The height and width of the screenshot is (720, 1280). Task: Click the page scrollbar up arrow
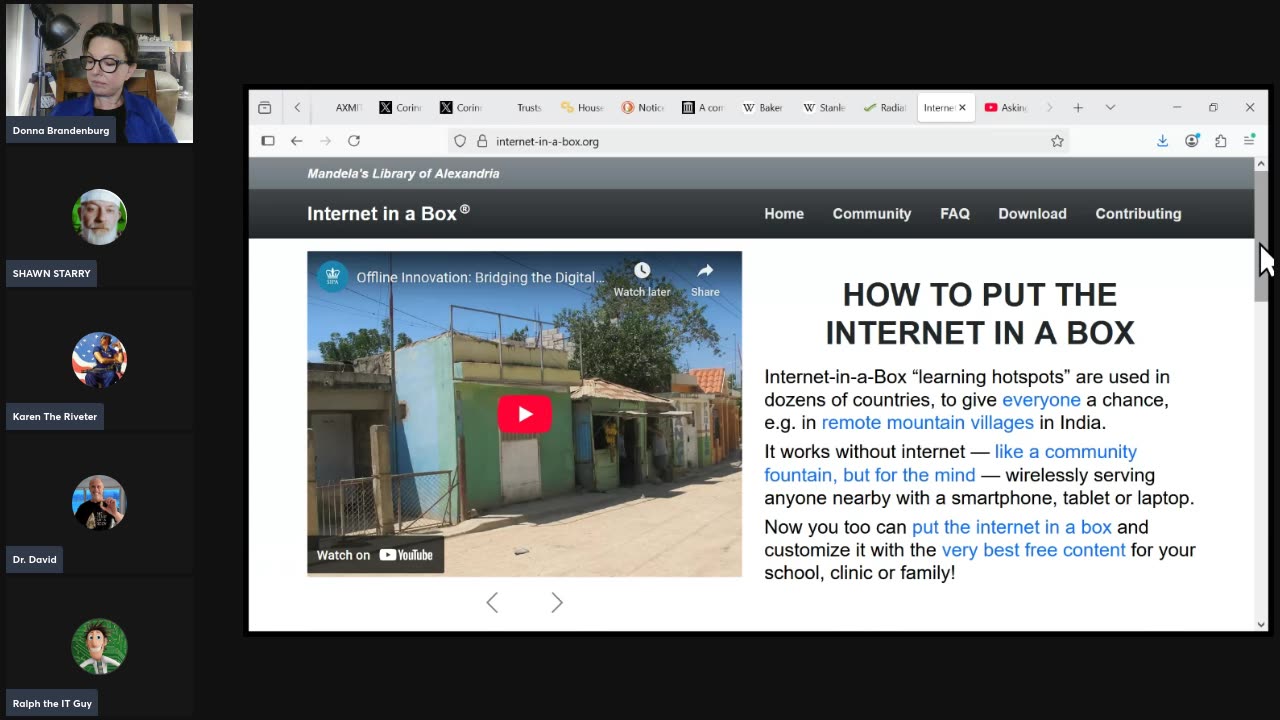[1261, 164]
